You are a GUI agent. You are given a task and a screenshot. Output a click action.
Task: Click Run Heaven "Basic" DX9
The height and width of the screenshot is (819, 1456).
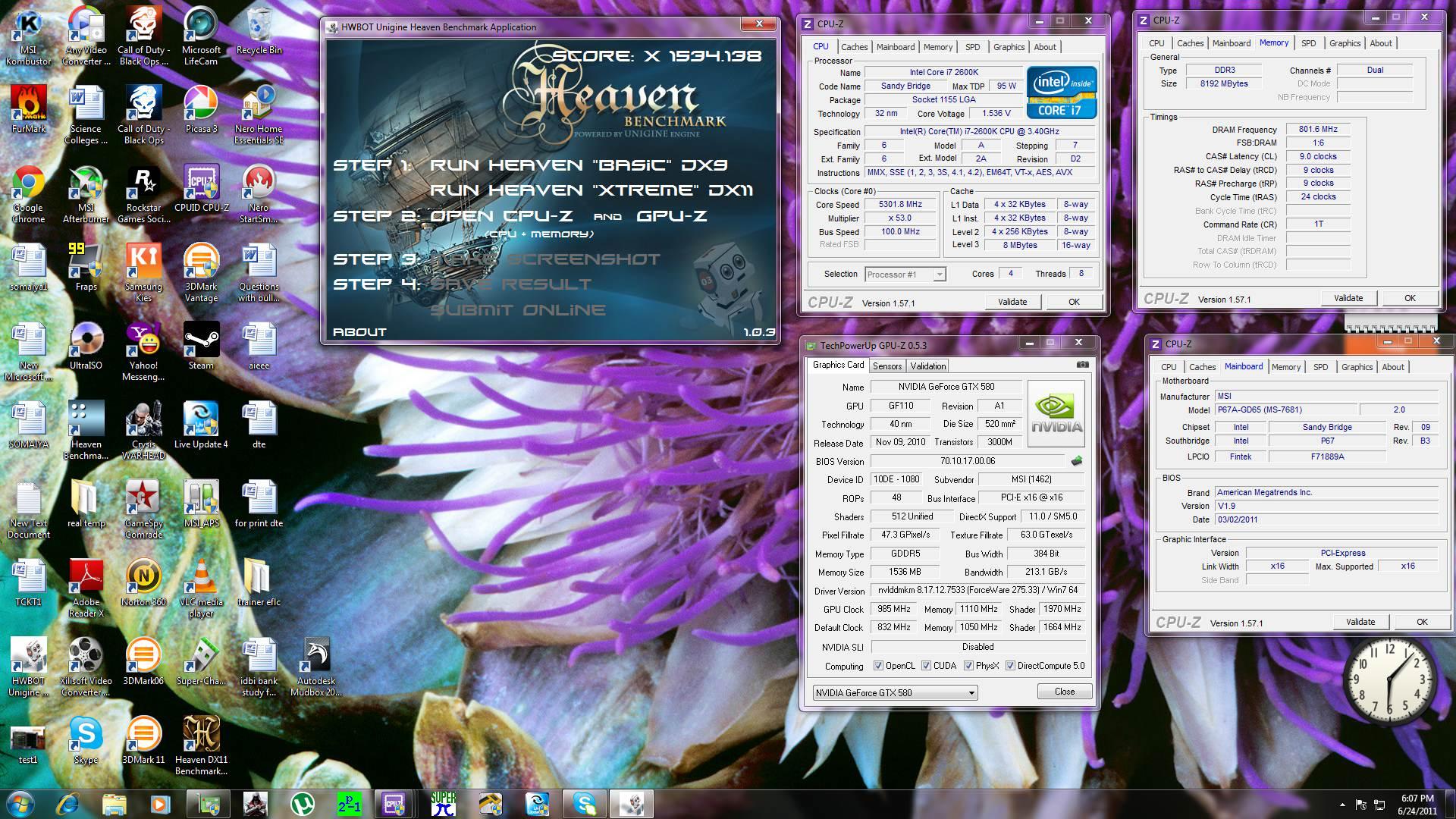point(579,165)
